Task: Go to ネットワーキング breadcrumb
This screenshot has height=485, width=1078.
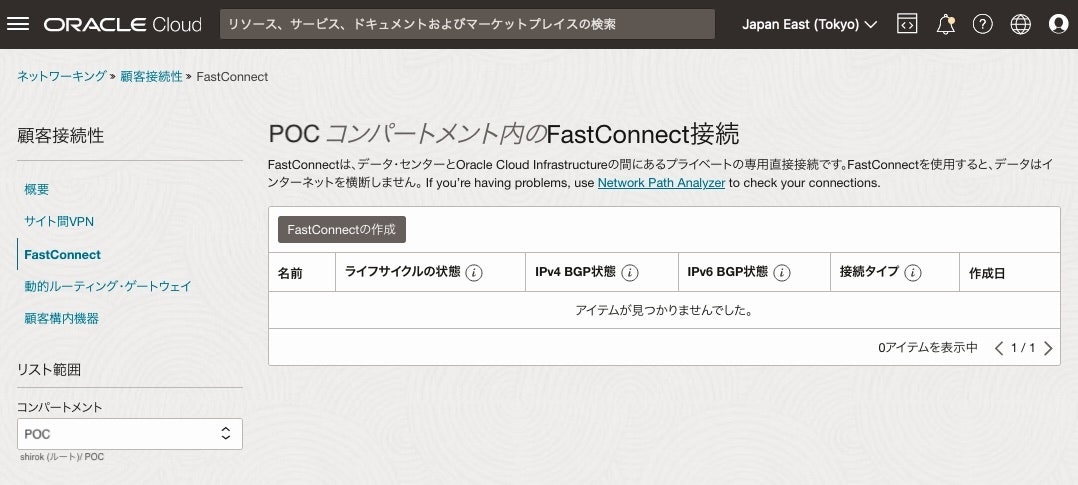Action: [x=62, y=76]
